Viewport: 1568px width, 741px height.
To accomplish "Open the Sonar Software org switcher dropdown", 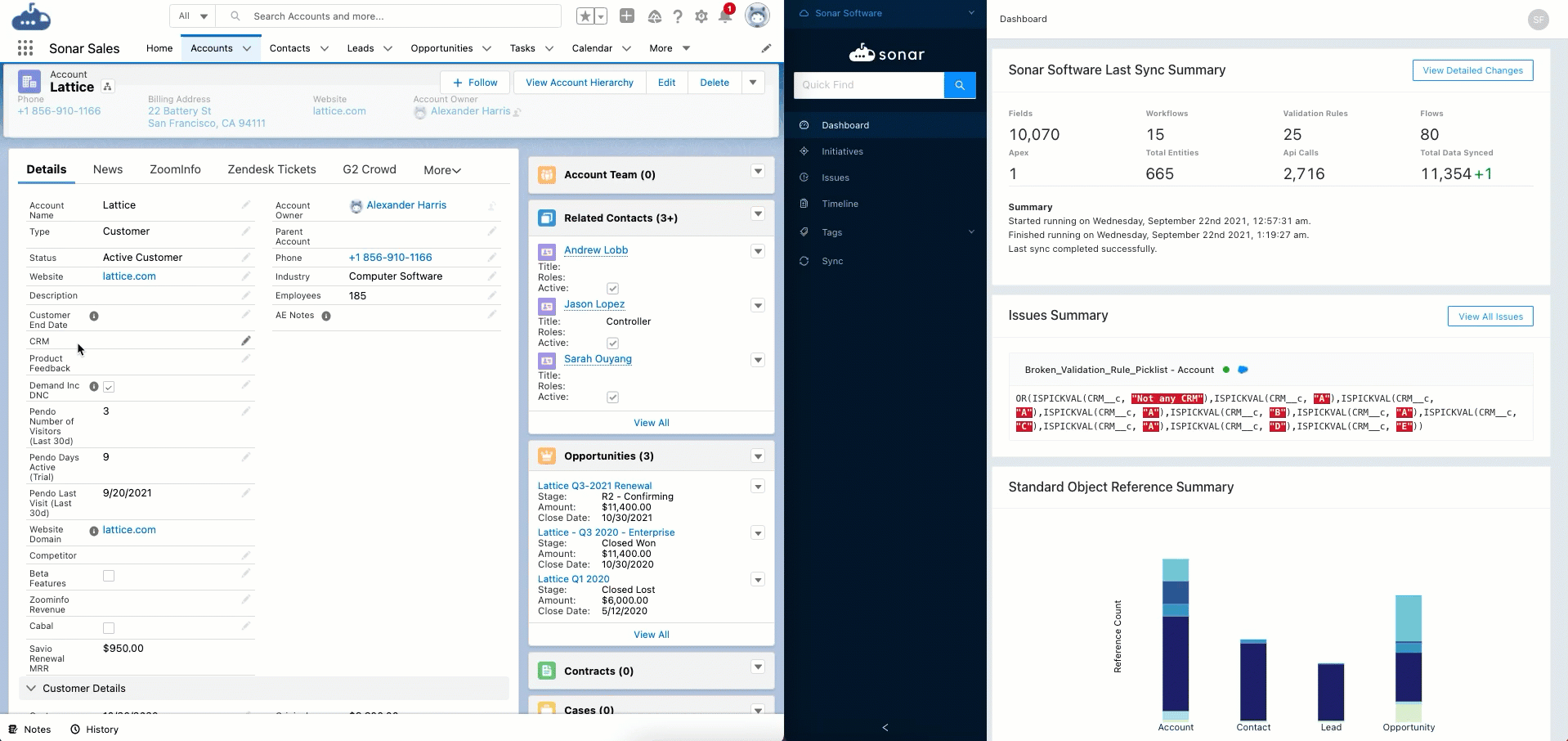I will click(x=971, y=13).
